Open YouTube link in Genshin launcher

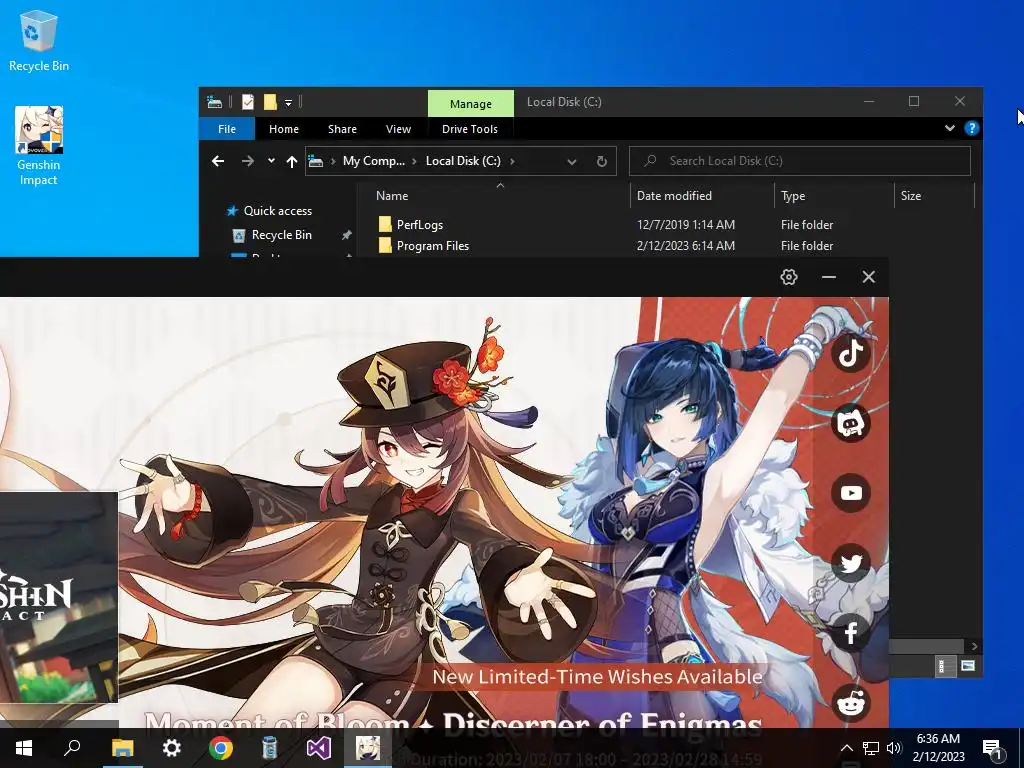[x=851, y=493]
